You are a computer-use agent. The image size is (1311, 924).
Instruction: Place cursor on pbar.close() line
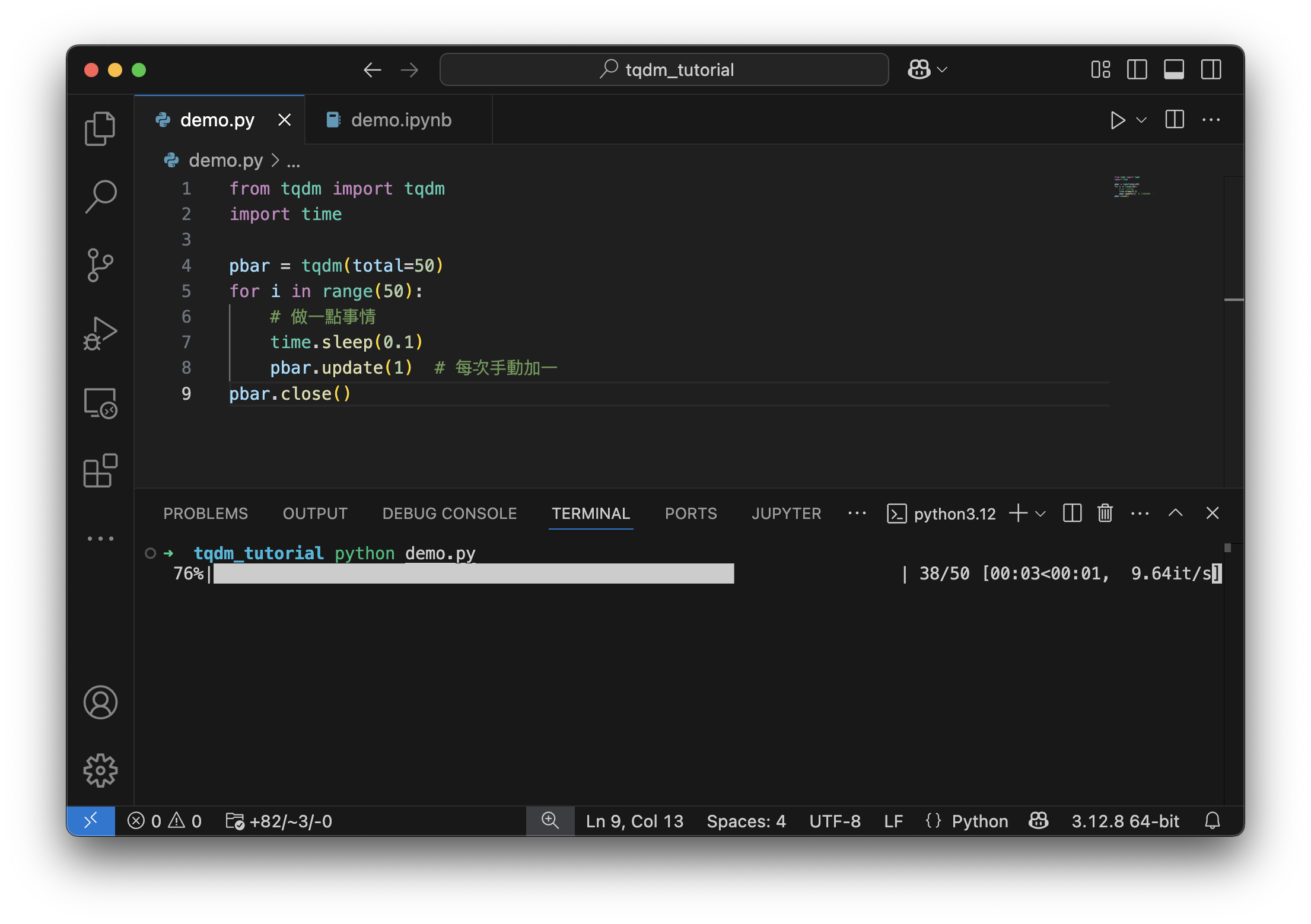pyautogui.click(x=290, y=394)
